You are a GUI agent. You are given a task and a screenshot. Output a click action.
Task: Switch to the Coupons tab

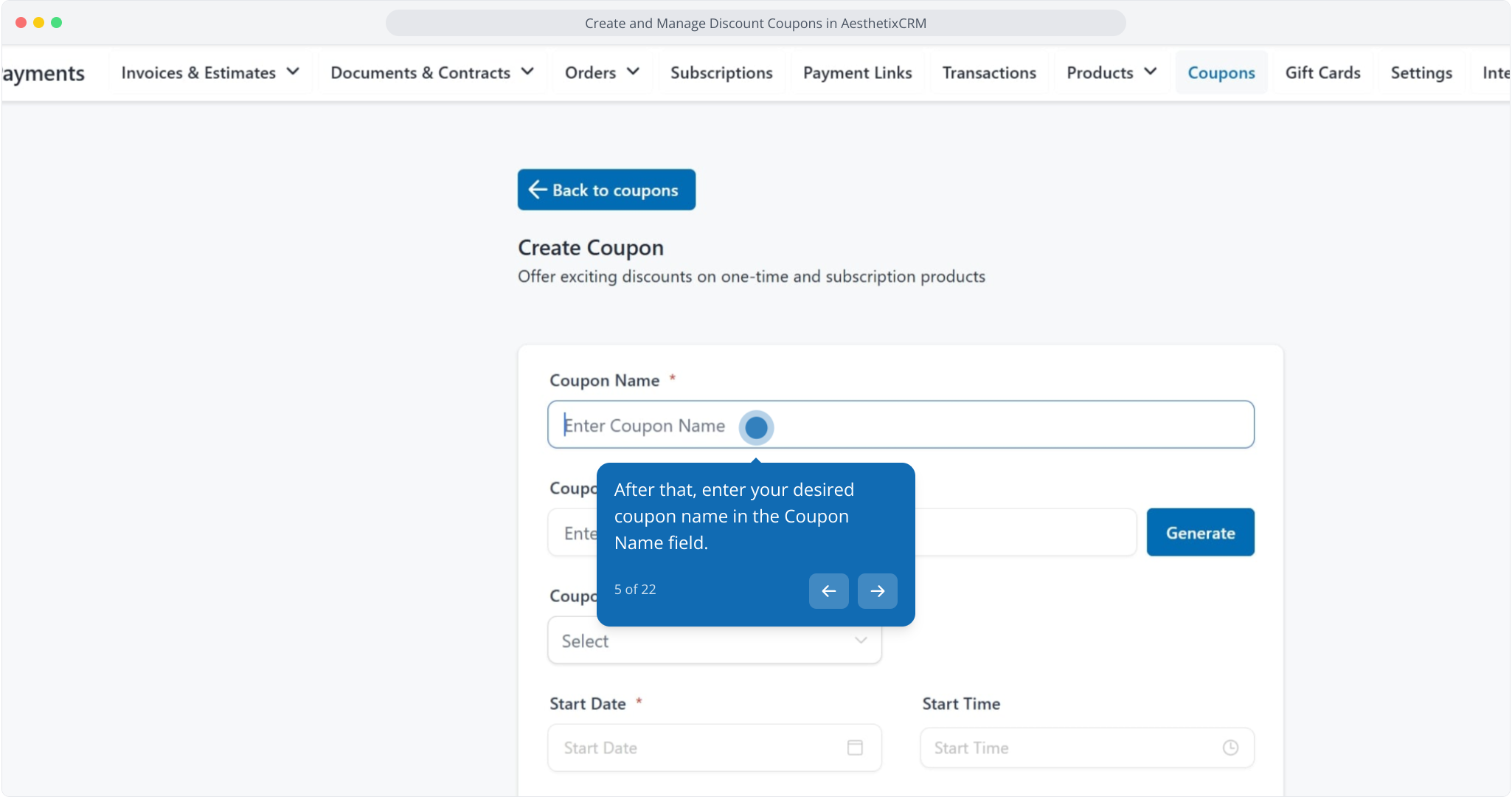coord(1221,72)
